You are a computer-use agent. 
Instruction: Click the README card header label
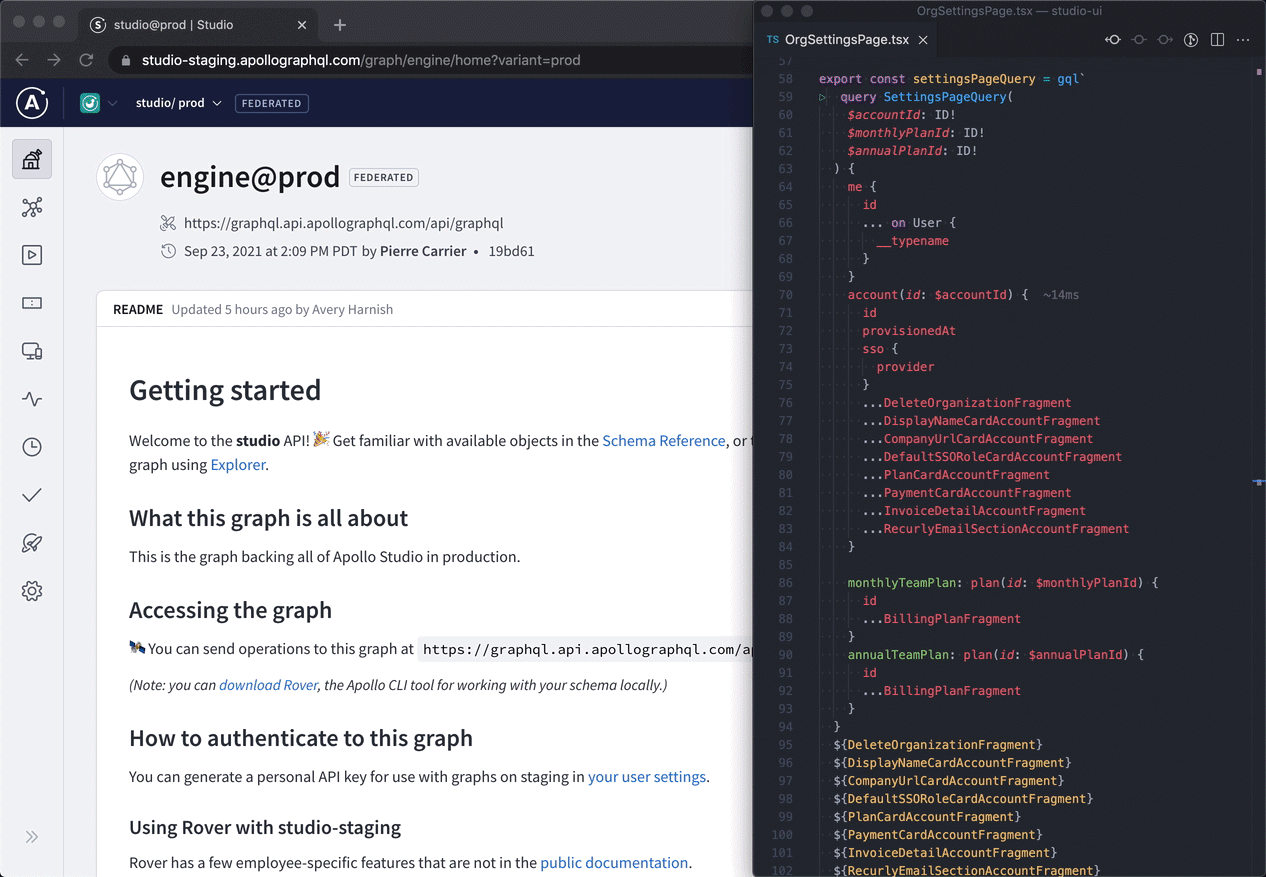pyautogui.click(x=138, y=309)
